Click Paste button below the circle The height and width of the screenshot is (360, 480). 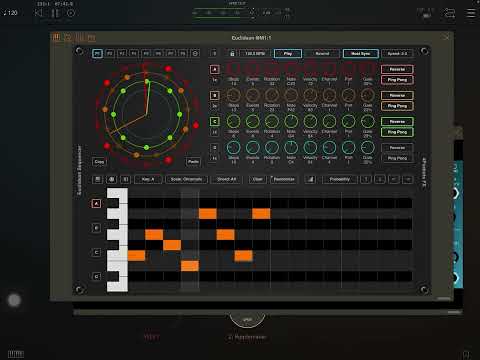click(x=193, y=162)
